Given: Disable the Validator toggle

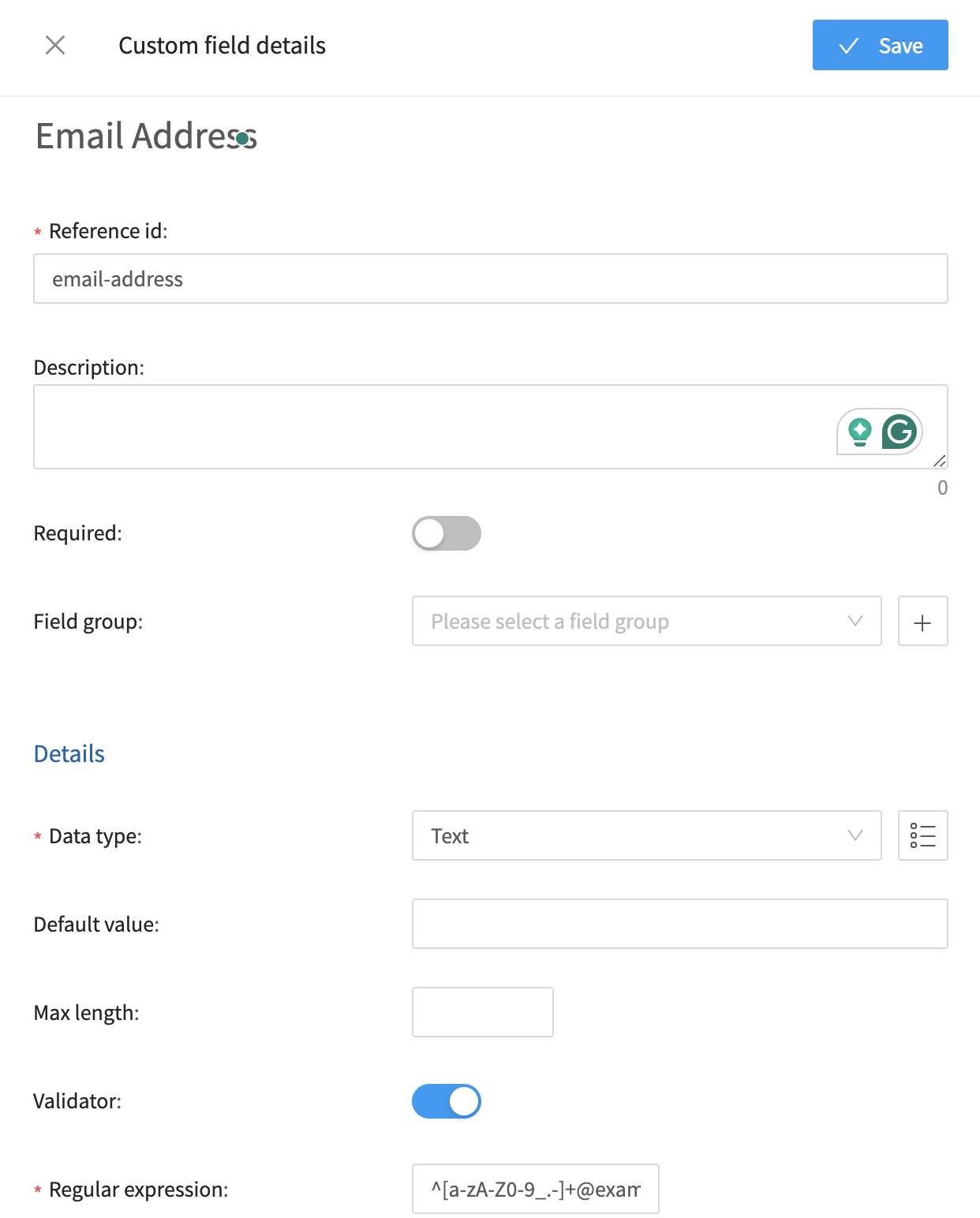Looking at the screenshot, I should click(x=446, y=1101).
